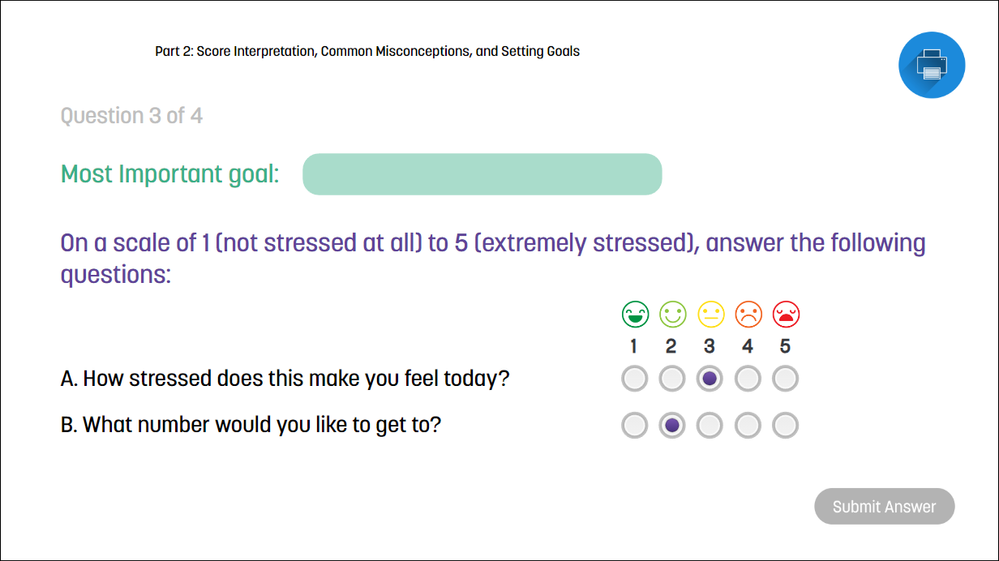Select rating 4 for question A
The width and height of the screenshot is (999, 561).
tap(748, 379)
